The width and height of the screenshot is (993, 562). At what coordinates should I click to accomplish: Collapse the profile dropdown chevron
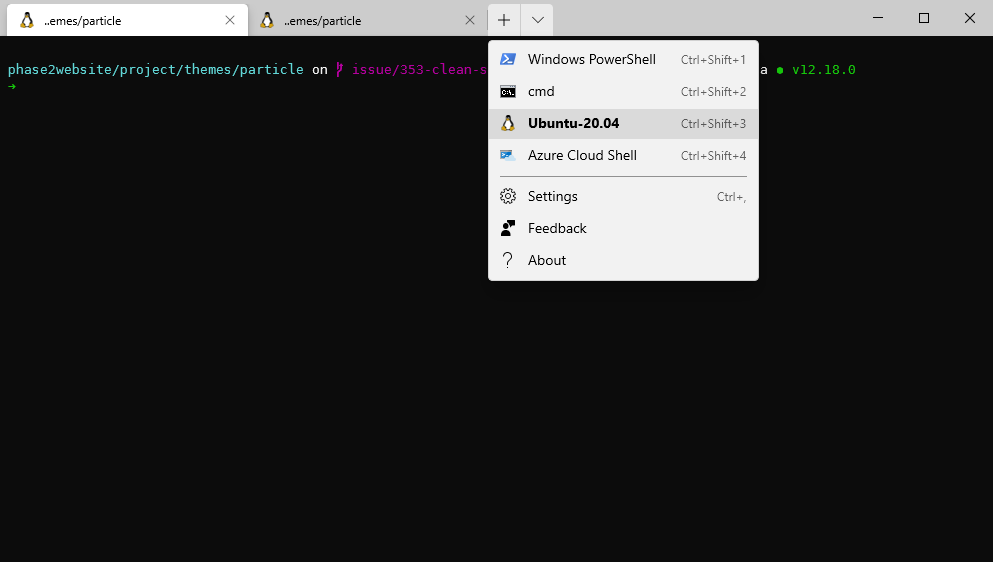(x=538, y=20)
